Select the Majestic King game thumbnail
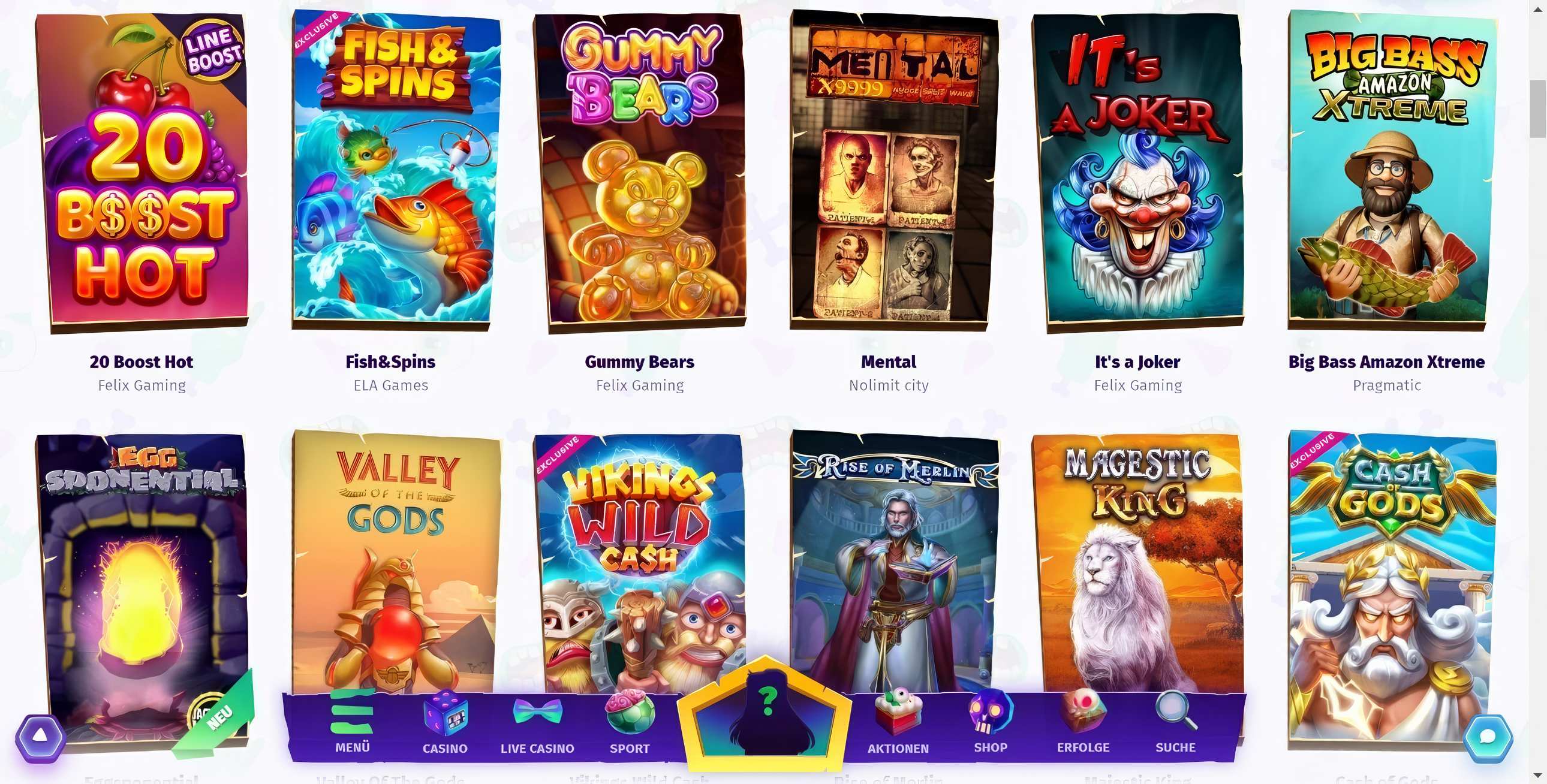Screen dimensions: 1547x784 [1137, 564]
